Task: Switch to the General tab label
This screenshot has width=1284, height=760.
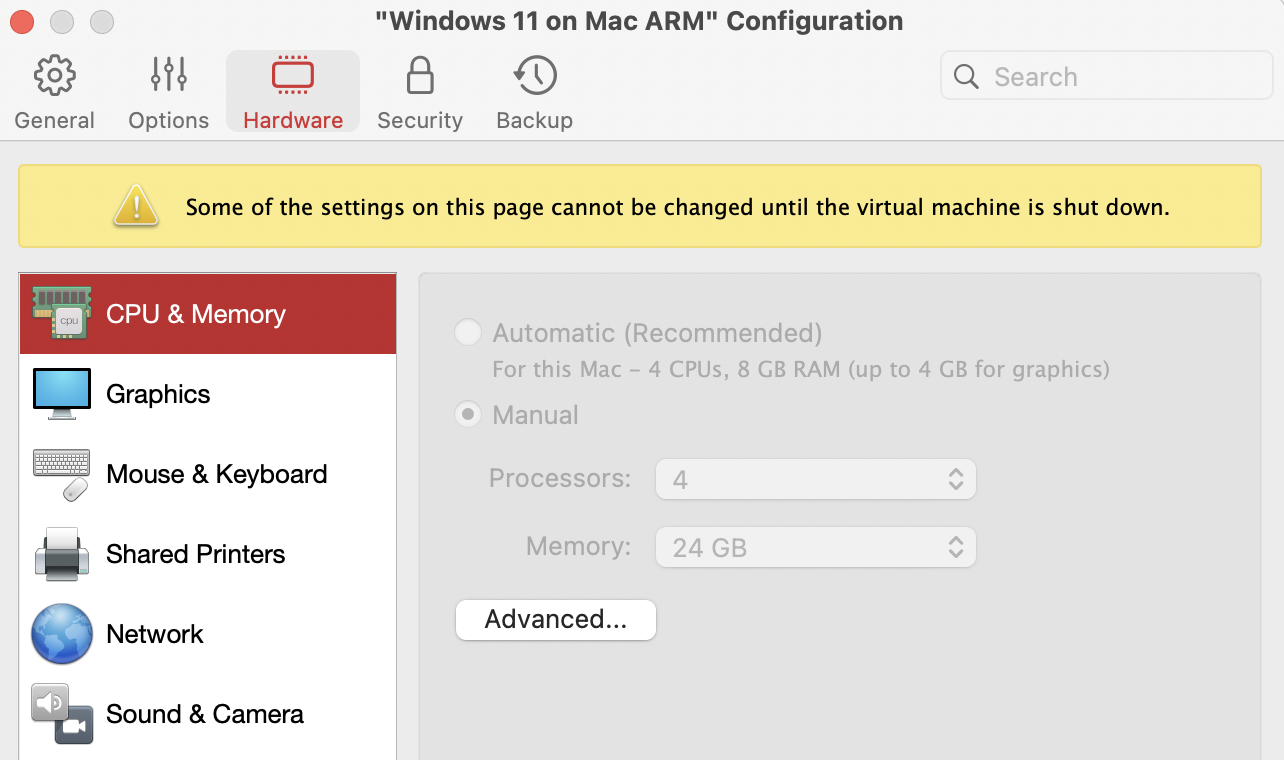Action: [x=54, y=120]
